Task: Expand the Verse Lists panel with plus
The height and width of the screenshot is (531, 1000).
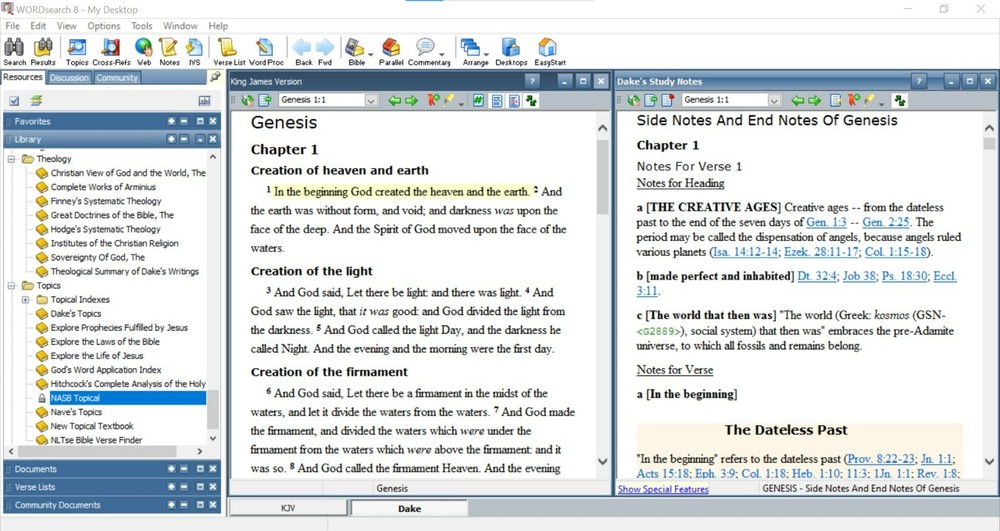Action: tap(171, 486)
